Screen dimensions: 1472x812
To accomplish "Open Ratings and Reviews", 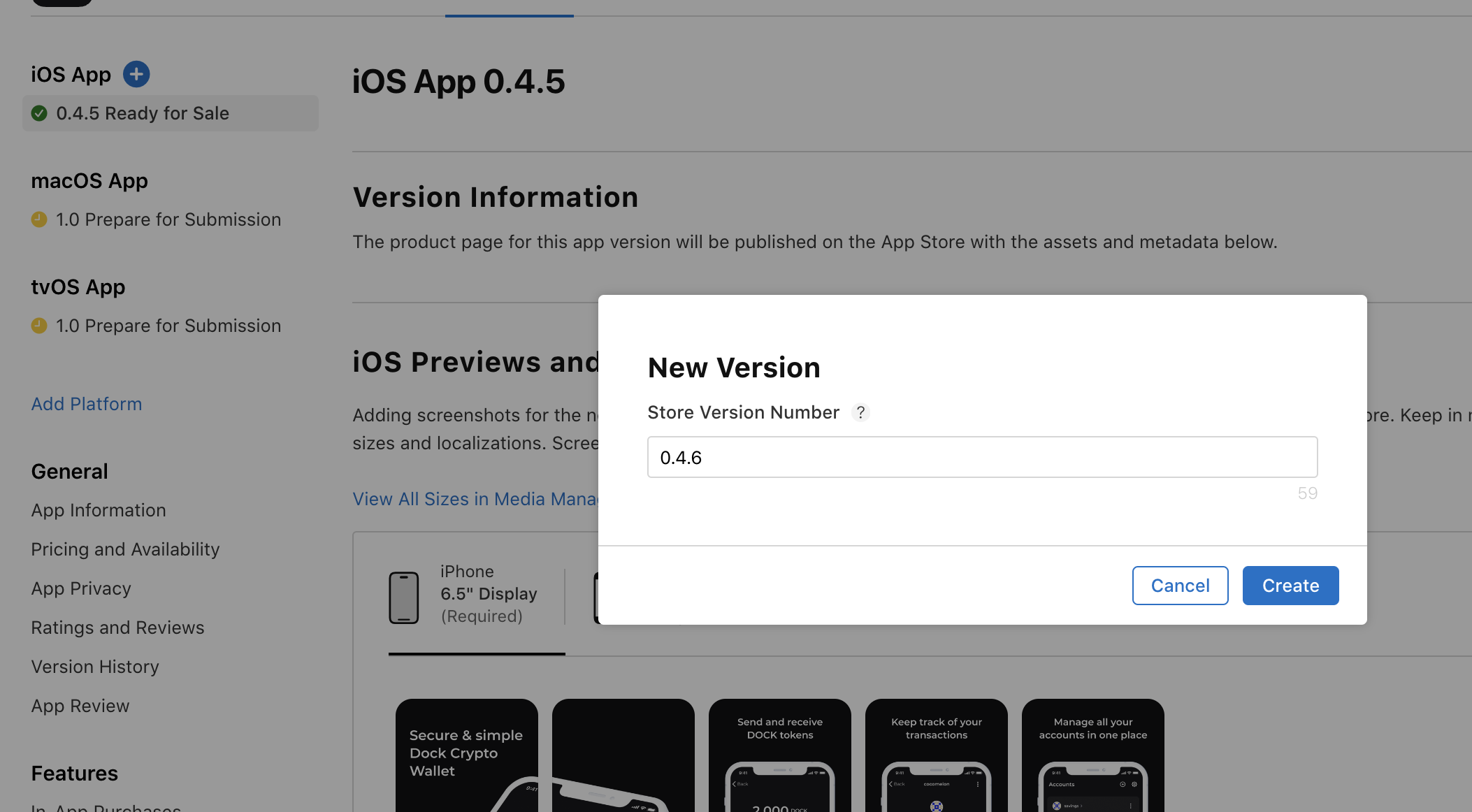I will 117,628.
